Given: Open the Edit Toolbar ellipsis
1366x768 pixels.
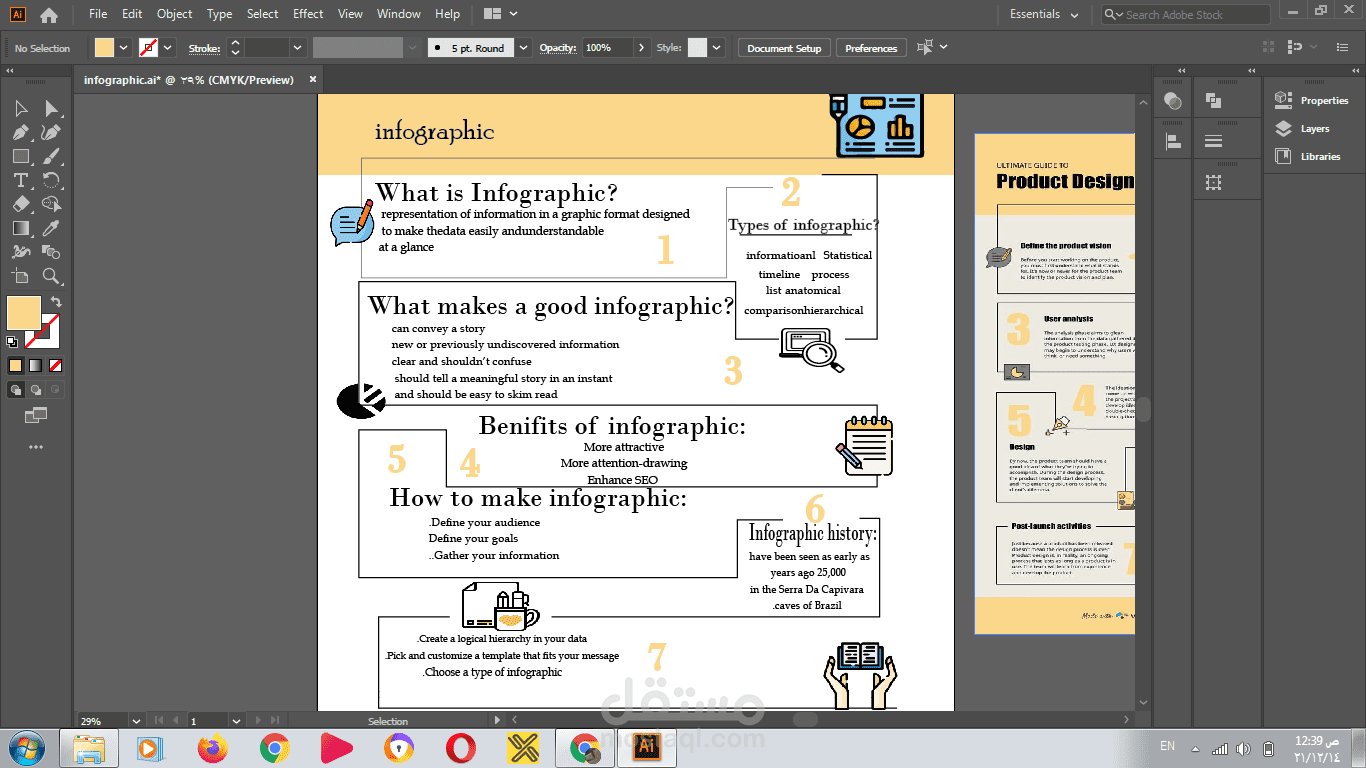Looking at the screenshot, I should (x=36, y=447).
